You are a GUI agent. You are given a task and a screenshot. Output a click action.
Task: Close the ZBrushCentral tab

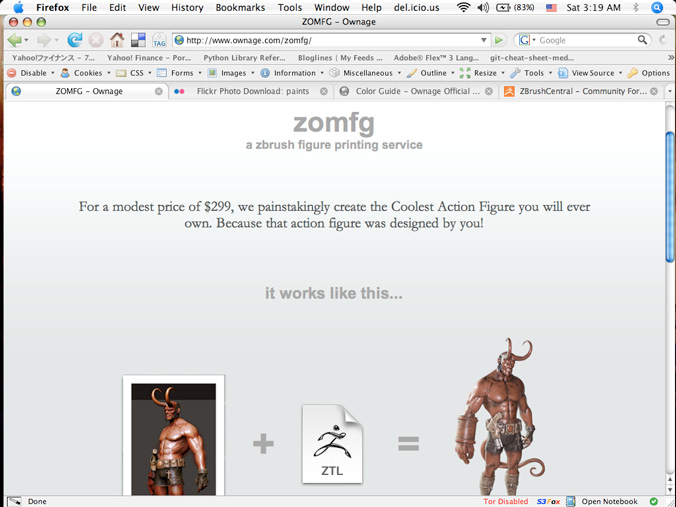pos(654,91)
